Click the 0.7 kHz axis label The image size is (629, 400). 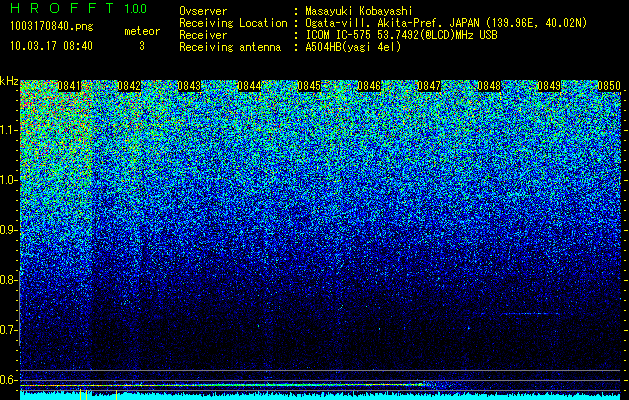pos(9,330)
